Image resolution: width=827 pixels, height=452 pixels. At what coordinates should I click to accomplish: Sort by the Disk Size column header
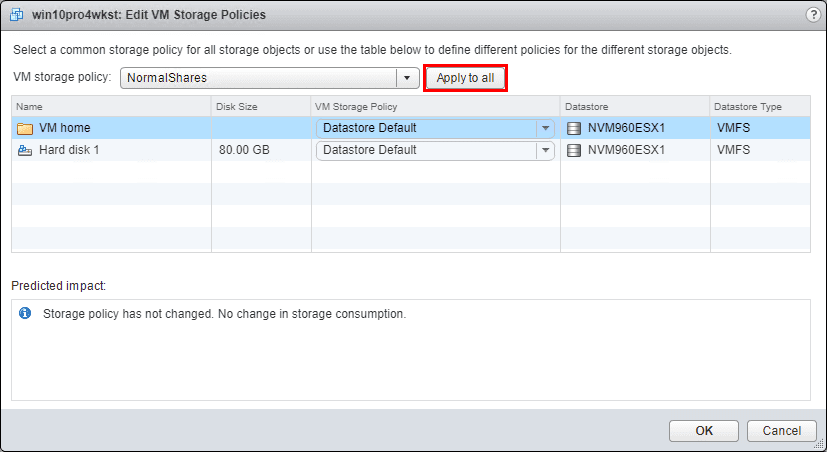pyautogui.click(x=260, y=106)
